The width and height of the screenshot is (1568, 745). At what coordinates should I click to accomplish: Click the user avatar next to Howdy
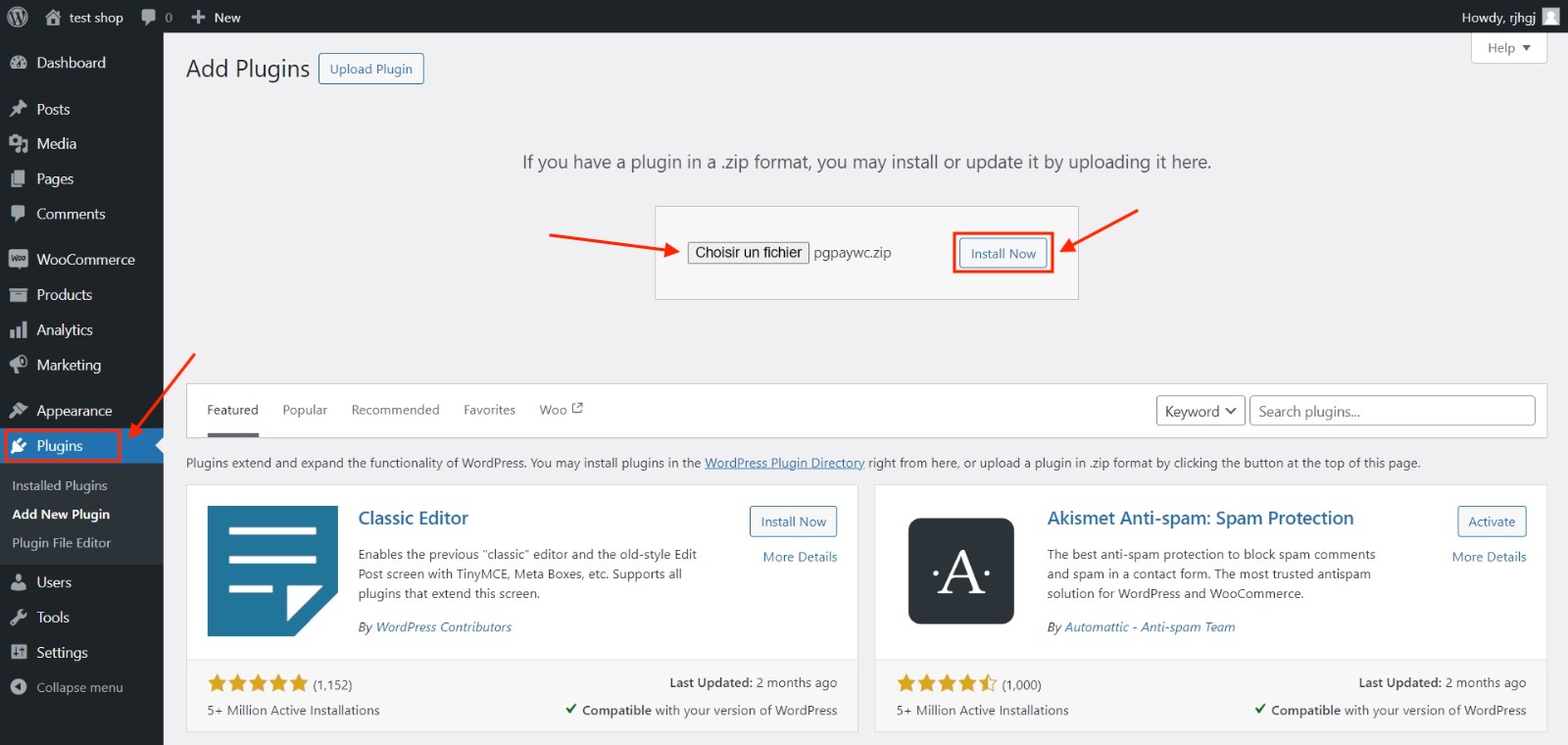[1550, 17]
